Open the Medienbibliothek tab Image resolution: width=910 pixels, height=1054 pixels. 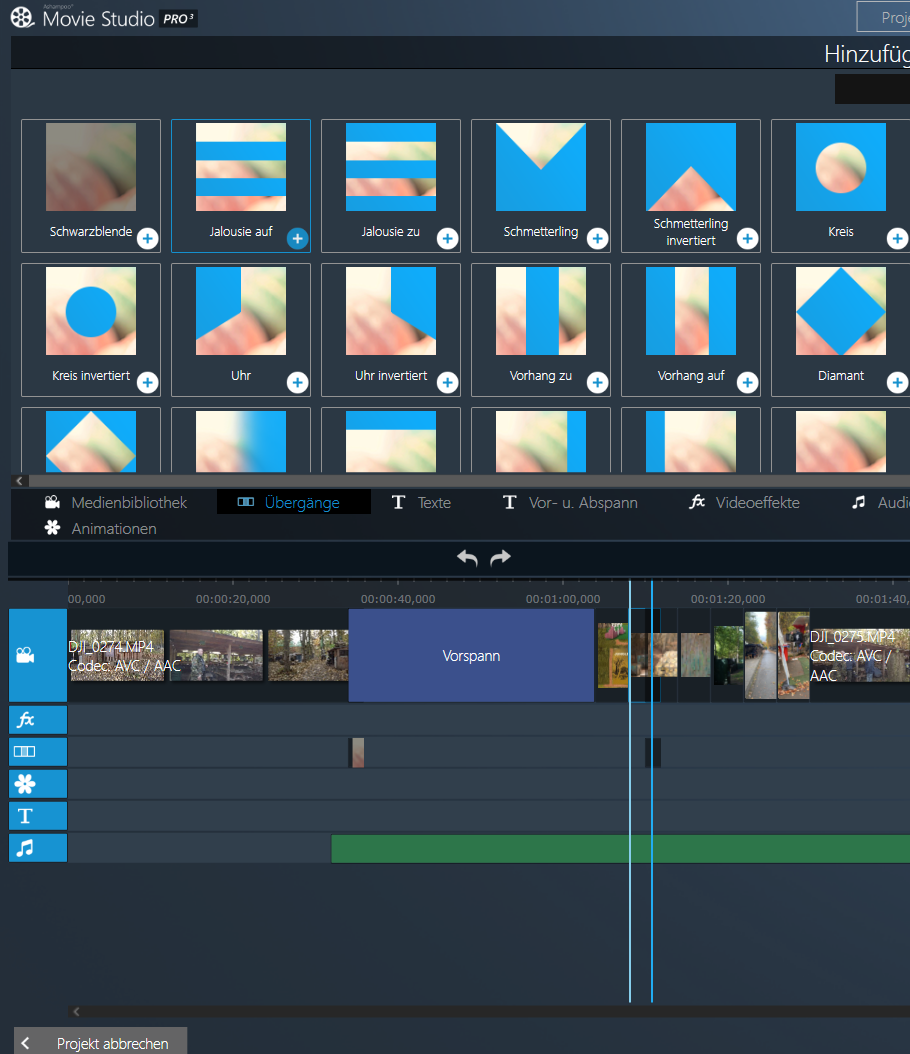pos(116,502)
